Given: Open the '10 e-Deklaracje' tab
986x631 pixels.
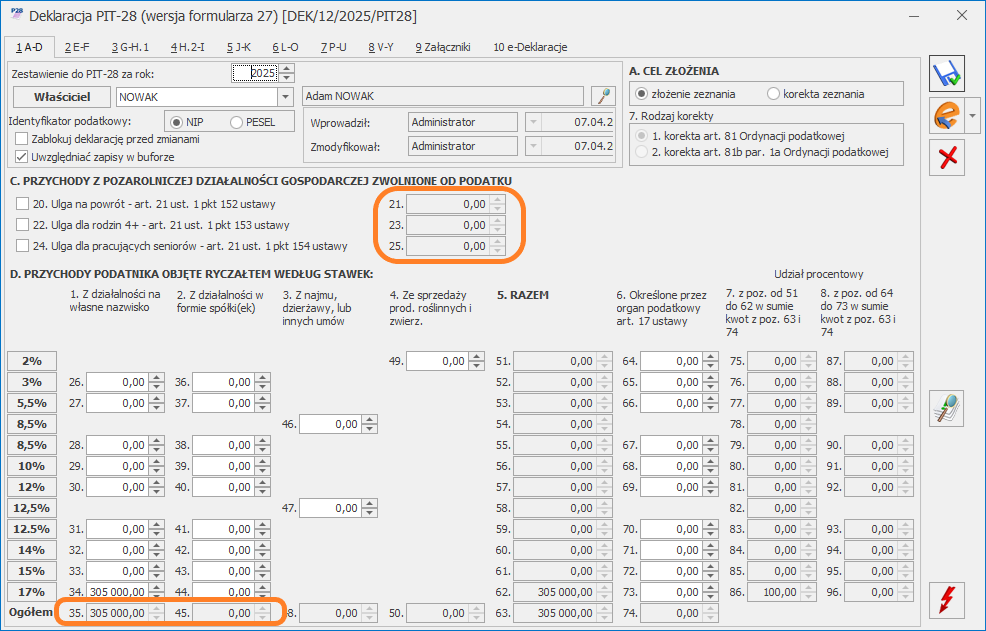Looking at the screenshot, I should click(x=530, y=47).
